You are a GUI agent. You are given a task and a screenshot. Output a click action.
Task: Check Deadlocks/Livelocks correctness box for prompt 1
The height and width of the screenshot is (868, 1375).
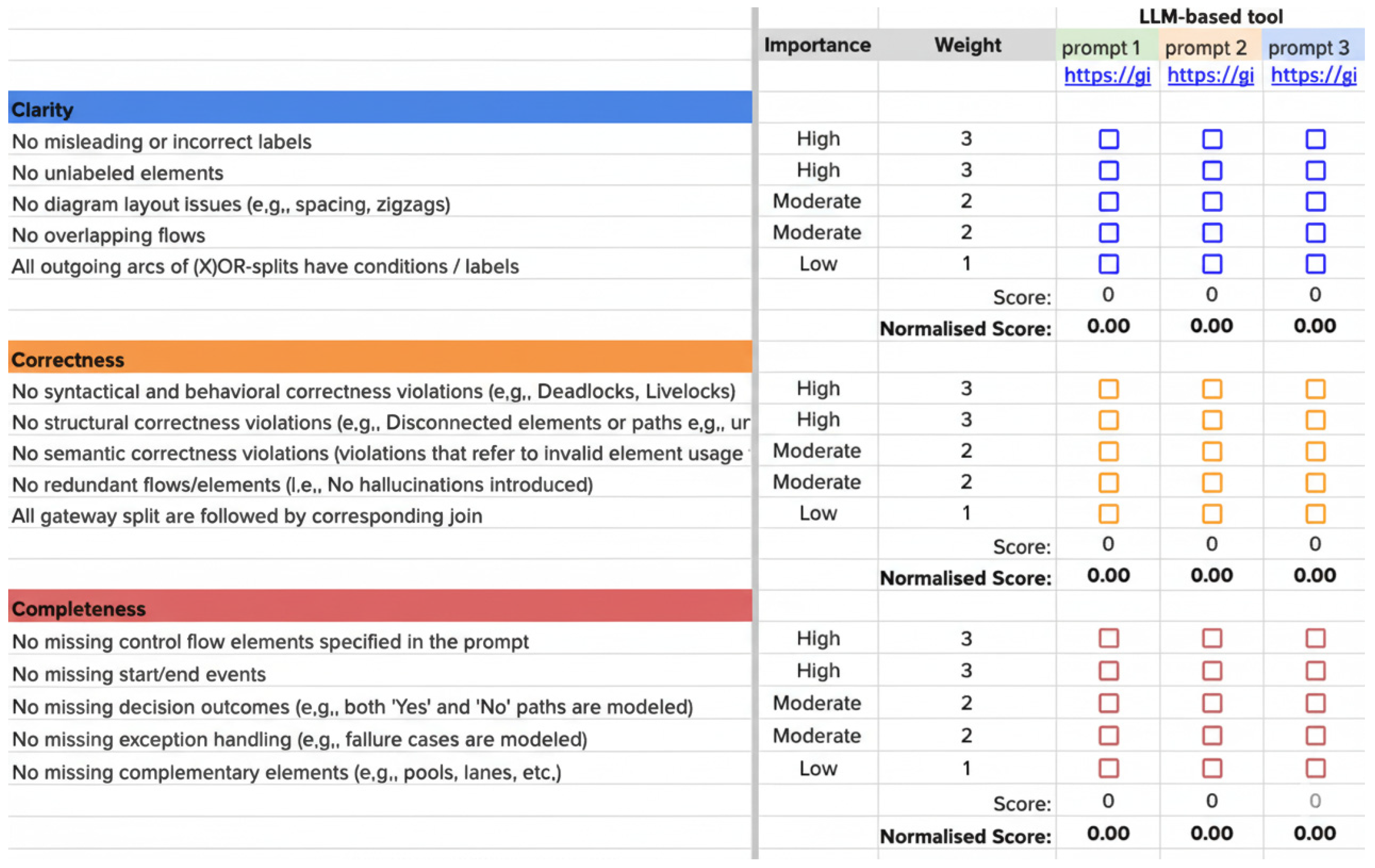1108,389
